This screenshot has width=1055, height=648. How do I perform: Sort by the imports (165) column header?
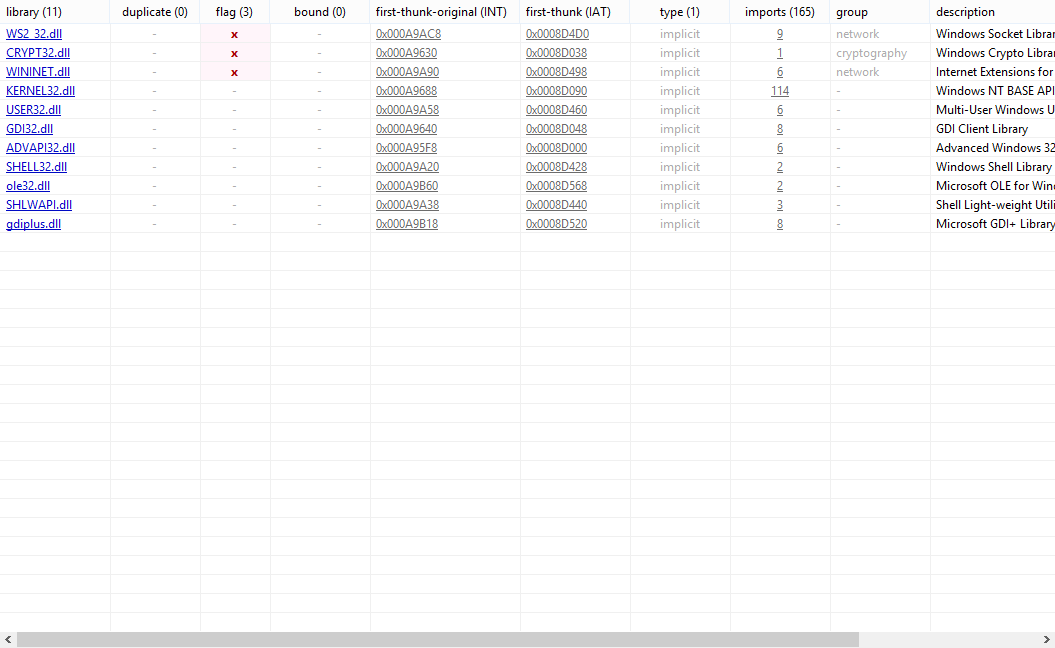click(780, 12)
